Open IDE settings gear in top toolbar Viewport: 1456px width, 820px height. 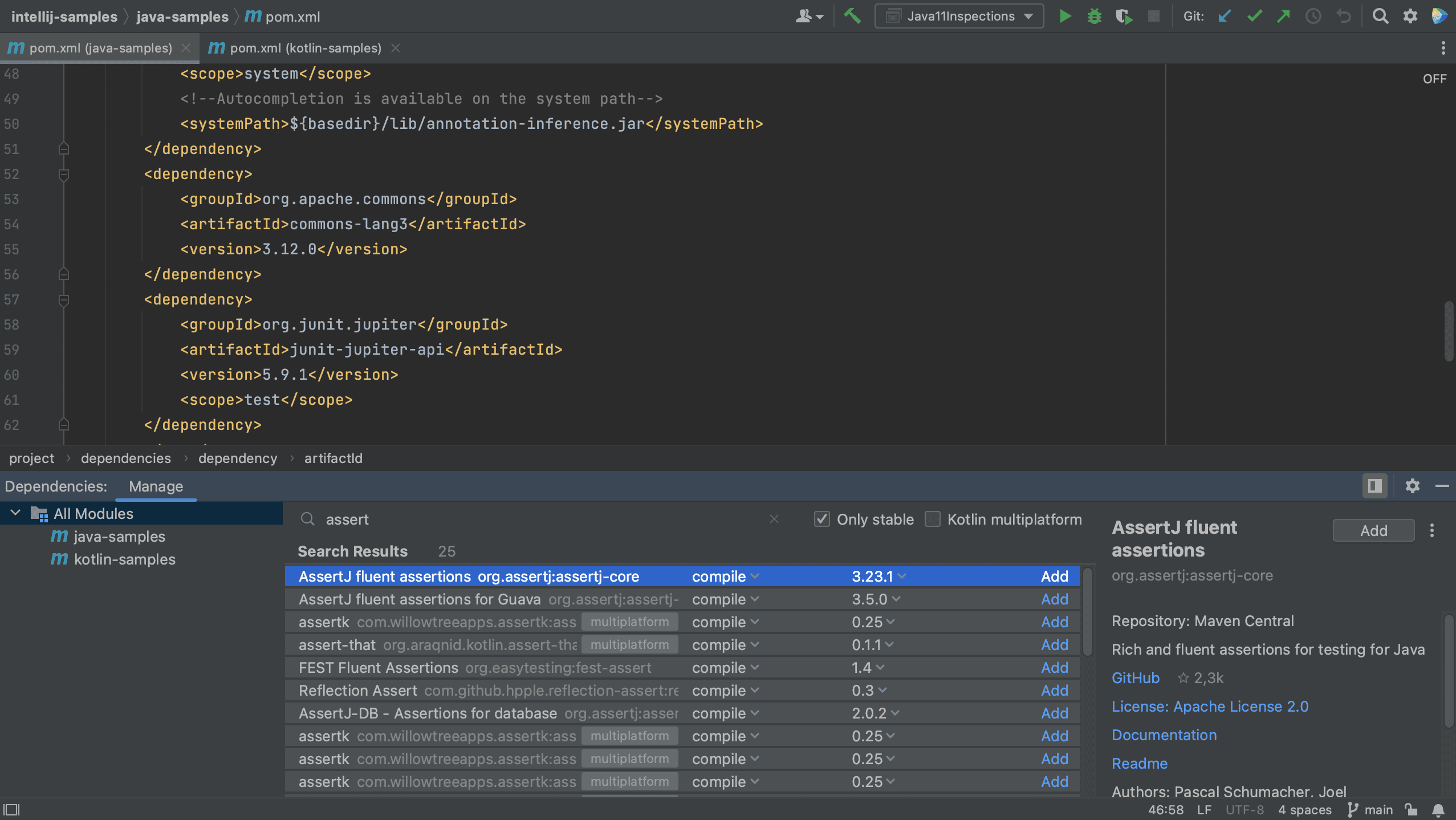tap(1410, 16)
